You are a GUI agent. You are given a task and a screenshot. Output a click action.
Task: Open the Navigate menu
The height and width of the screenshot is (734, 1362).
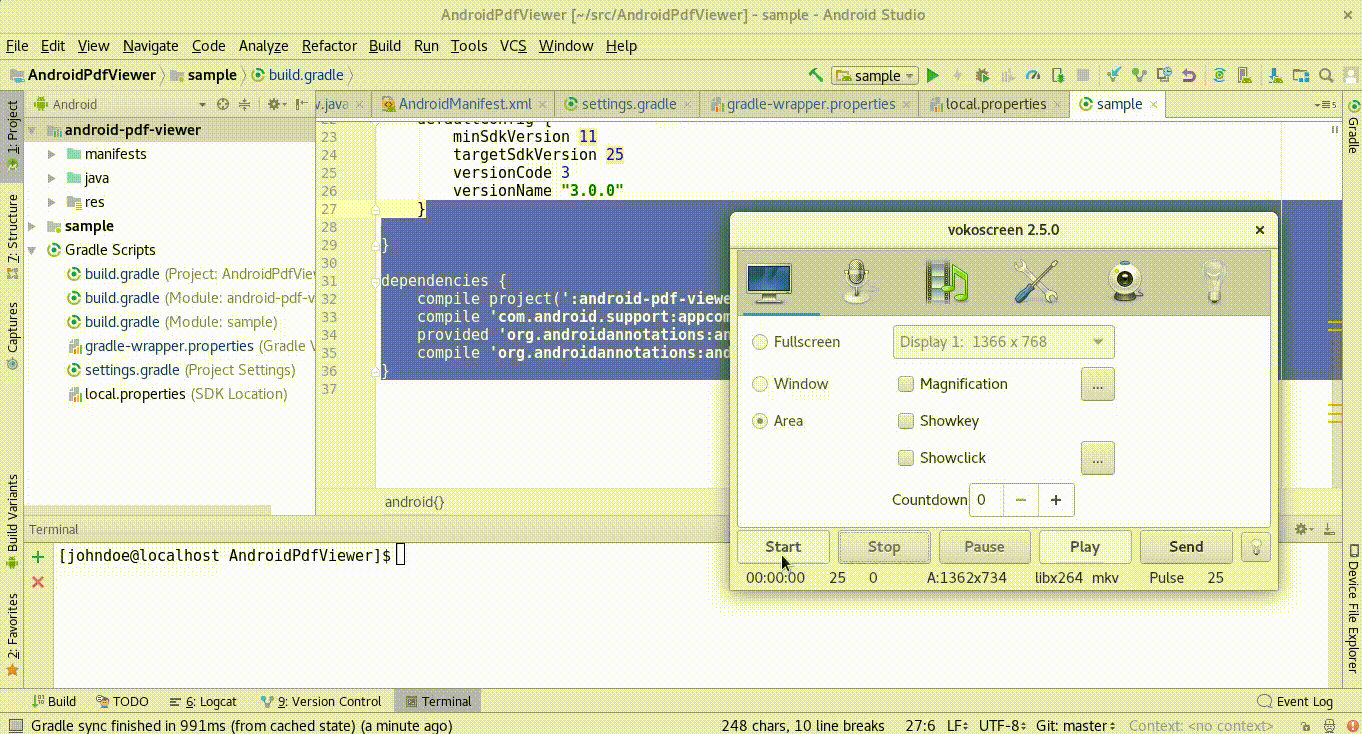pyautogui.click(x=151, y=46)
